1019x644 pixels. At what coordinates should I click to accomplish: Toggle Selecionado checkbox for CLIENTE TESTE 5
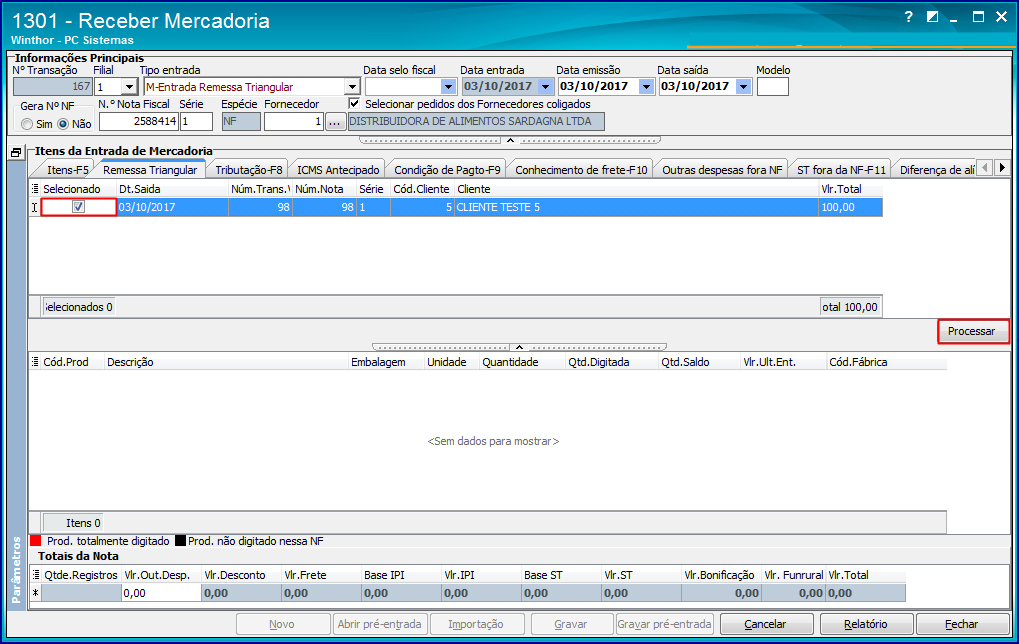pos(79,207)
